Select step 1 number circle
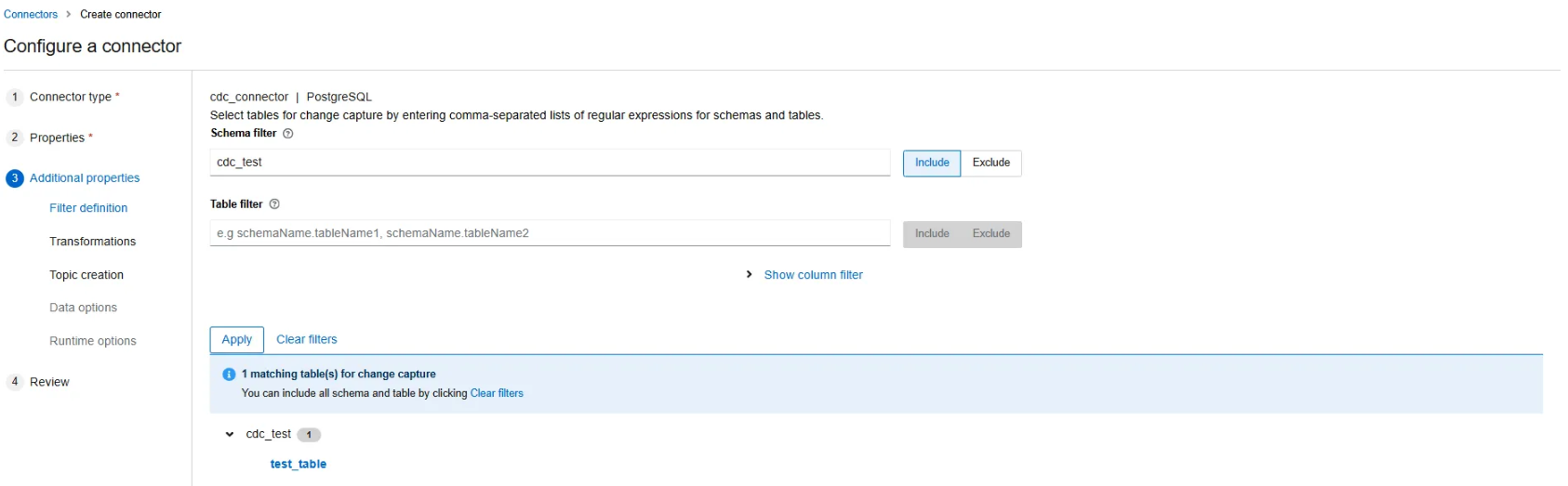The width and height of the screenshot is (1568, 486). point(15,97)
